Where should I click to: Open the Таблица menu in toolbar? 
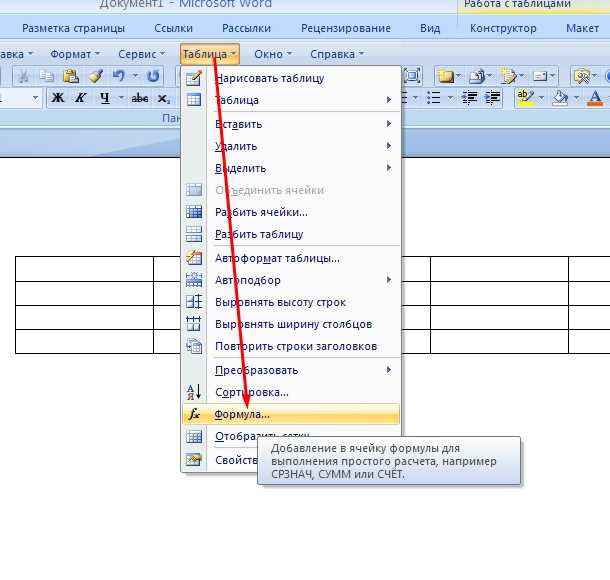click(210, 54)
